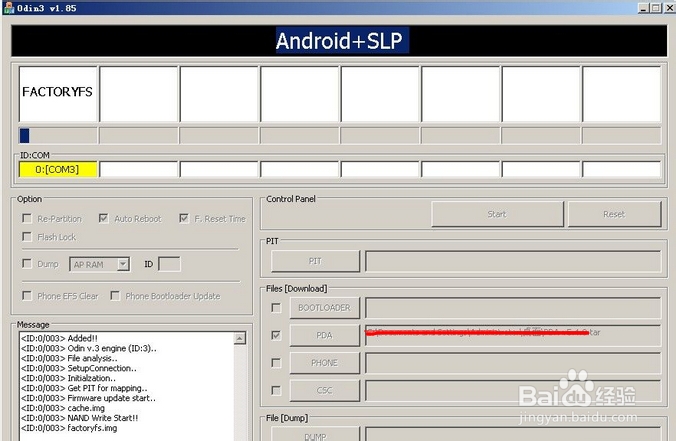Toggle the Re-Partition checkbox
The height and width of the screenshot is (441, 676).
click(27, 219)
